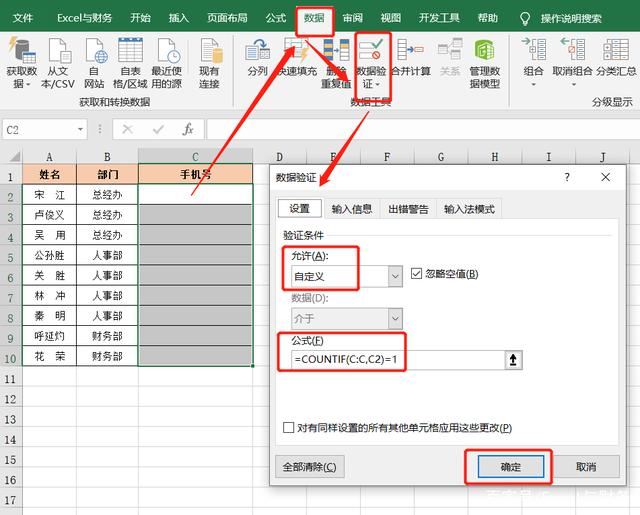Click the 获取数据 (Get Data) icon
Screen dimensions: 640x515
coord(21,52)
